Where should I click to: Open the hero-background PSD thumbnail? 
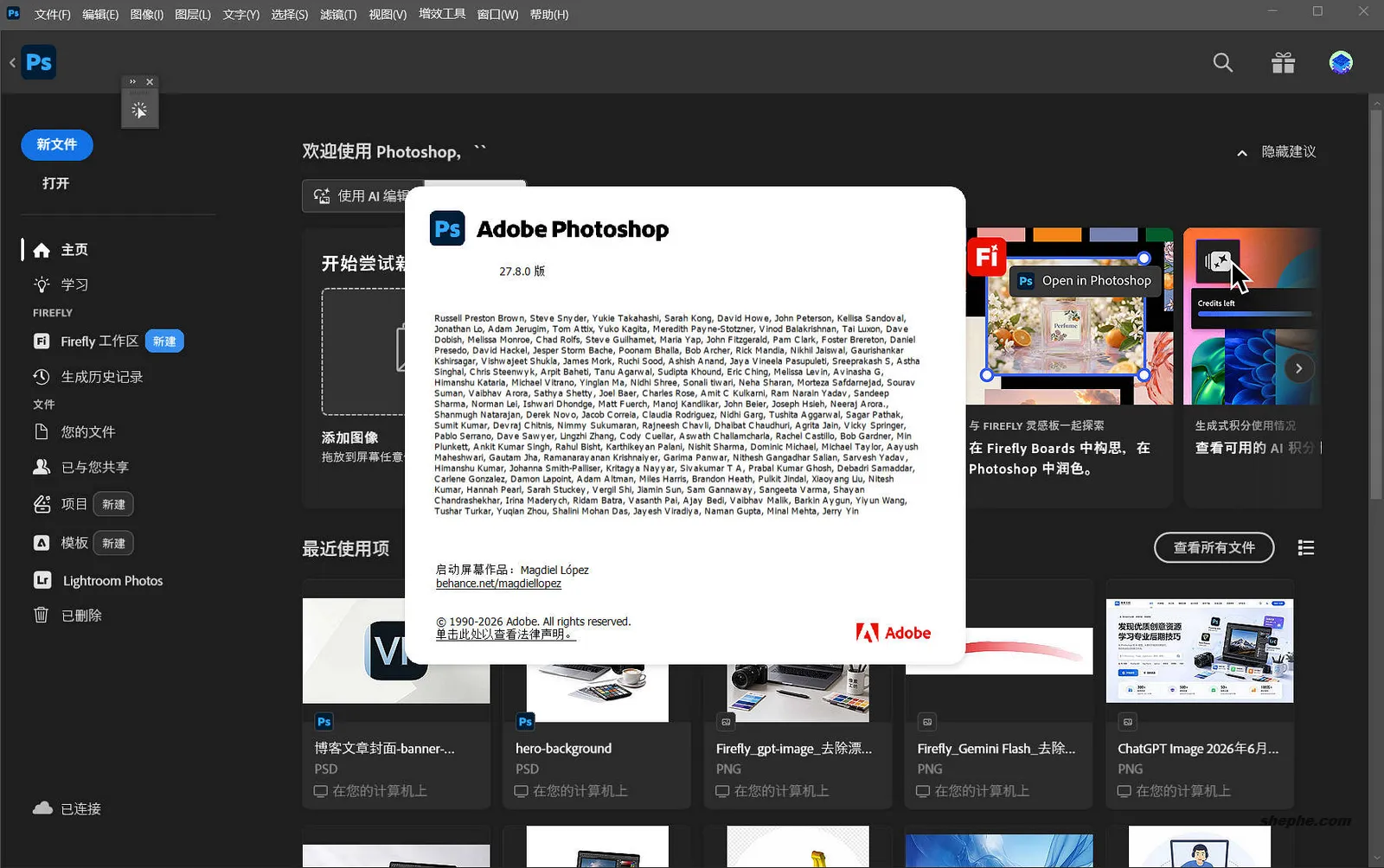(598, 693)
